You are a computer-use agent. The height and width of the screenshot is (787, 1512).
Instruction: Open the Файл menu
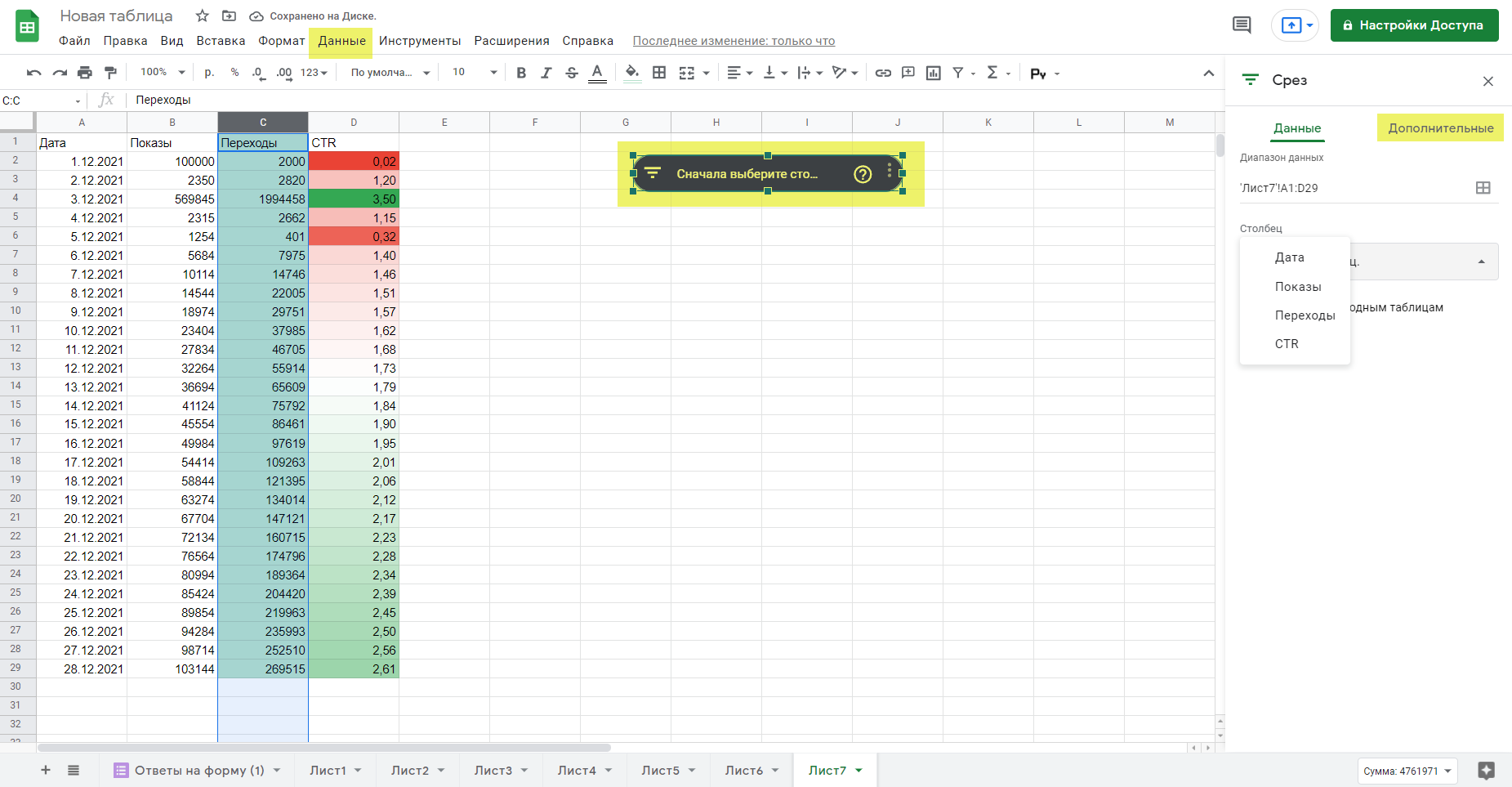pos(74,41)
